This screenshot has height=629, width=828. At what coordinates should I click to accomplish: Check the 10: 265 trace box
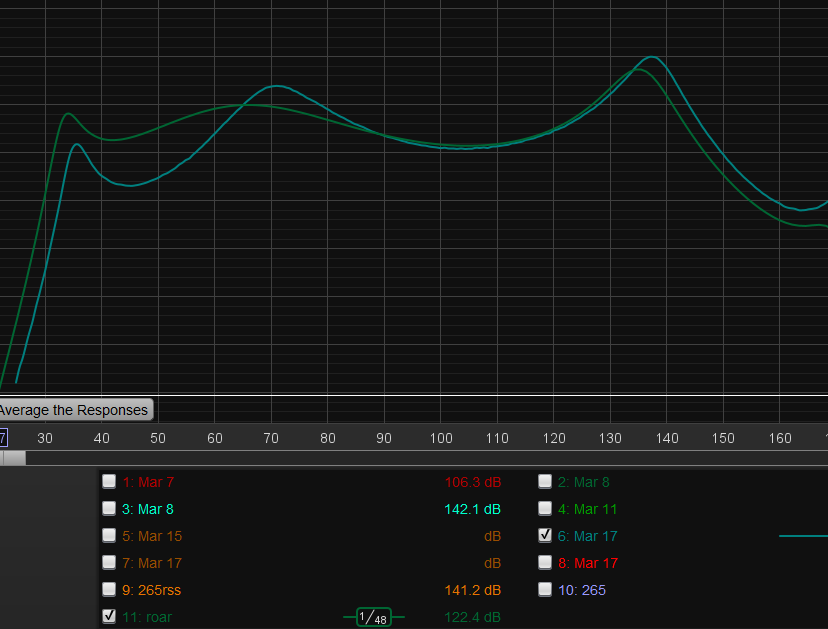pyautogui.click(x=545, y=589)
